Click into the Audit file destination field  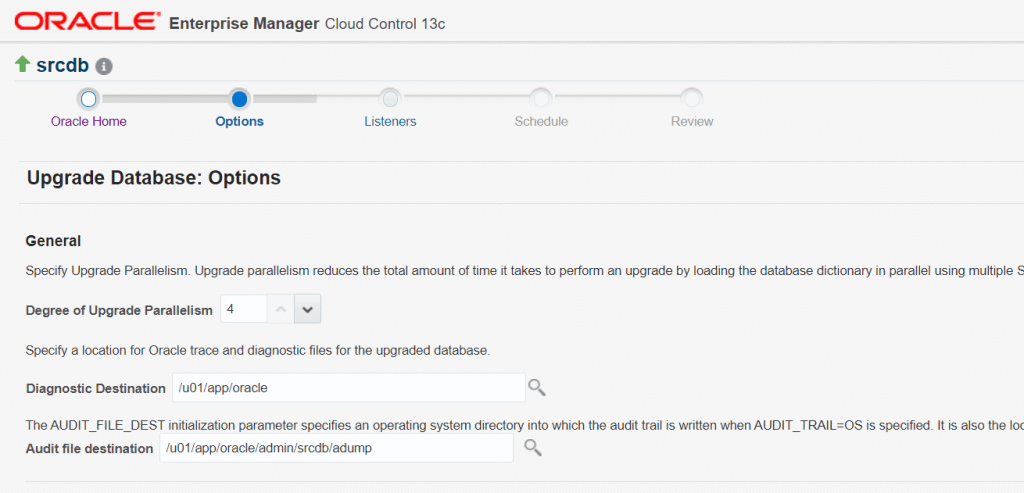(x=335, y=448)
